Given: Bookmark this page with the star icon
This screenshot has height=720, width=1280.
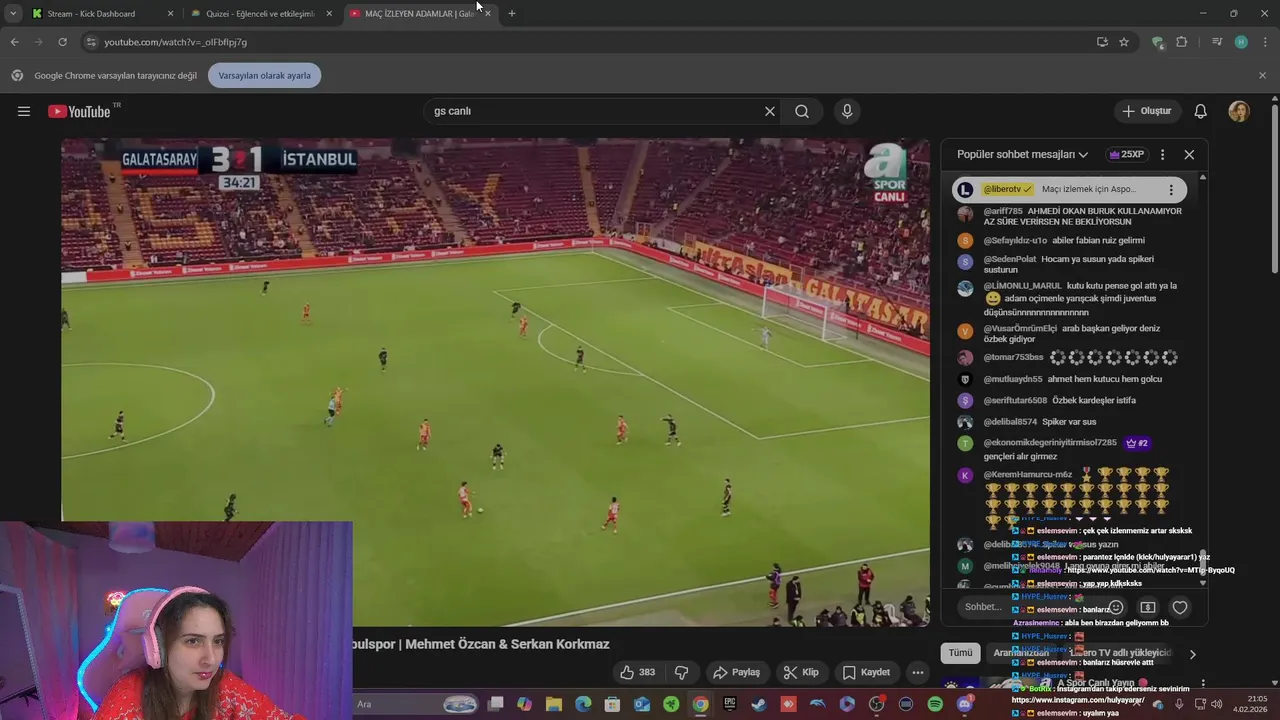Looking at the screenshot, I should (1124, 42).
